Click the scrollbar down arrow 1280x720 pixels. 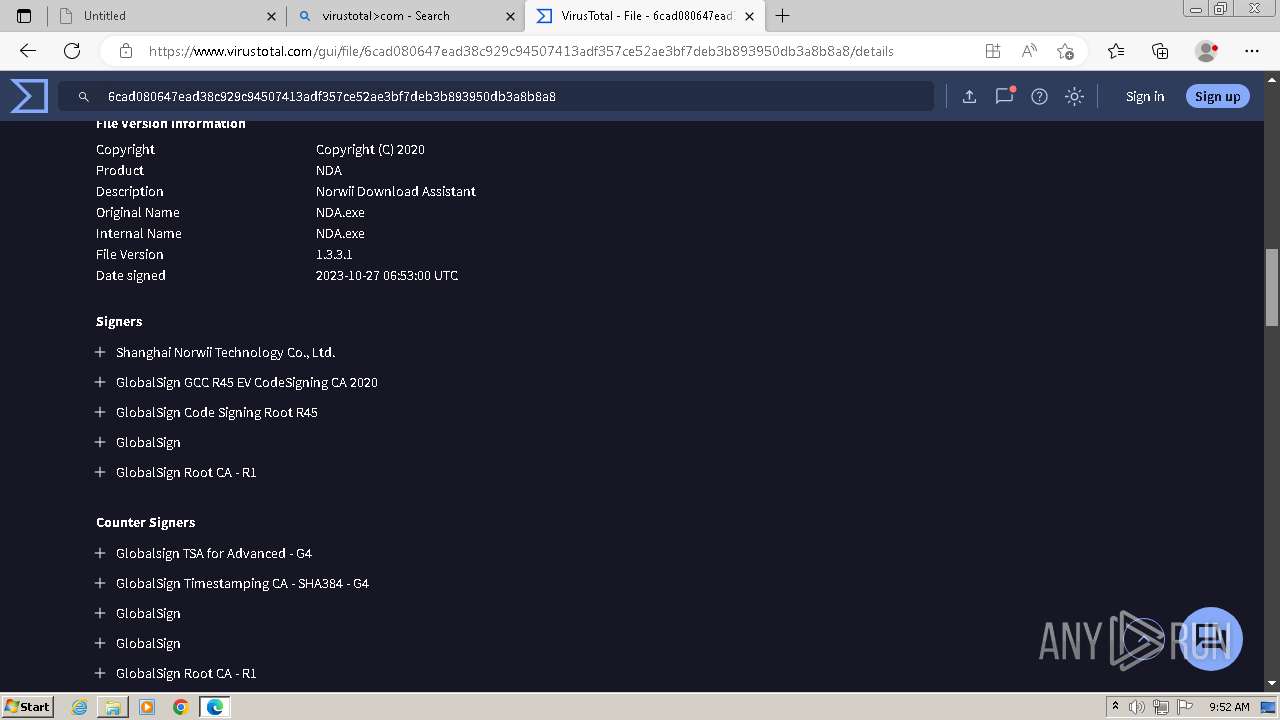coord(1271,683)
